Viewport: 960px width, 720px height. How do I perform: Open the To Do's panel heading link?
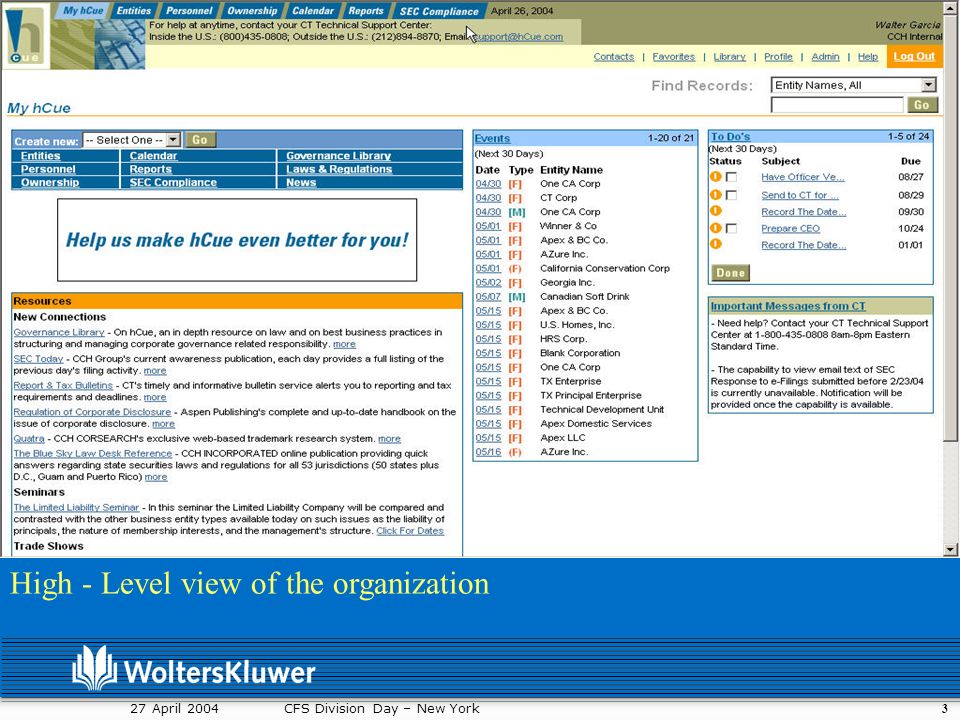click(x=730, y=137)
